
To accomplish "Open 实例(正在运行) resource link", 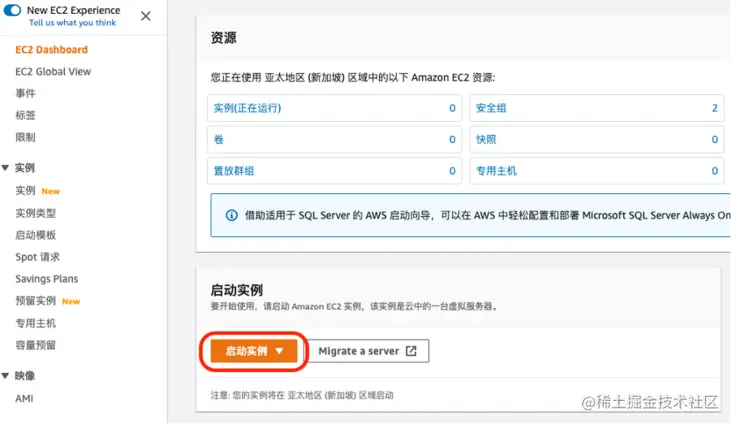I will tap(247, 108).
